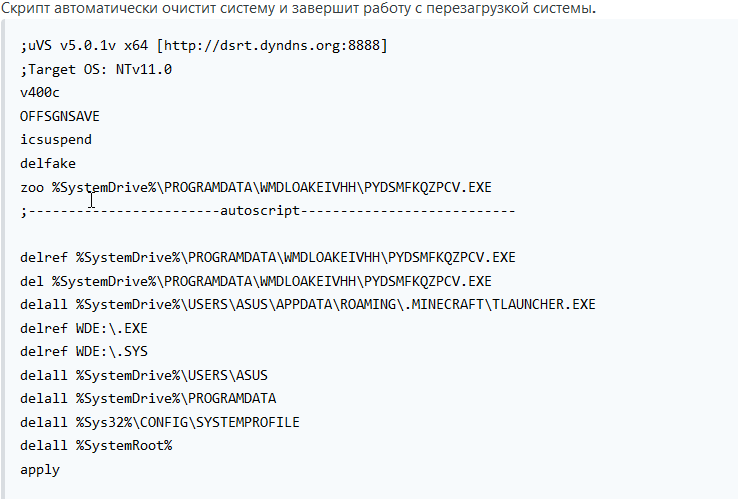
Task: Click the Target OS NTv11.0 line
Action: coord(96,70)
